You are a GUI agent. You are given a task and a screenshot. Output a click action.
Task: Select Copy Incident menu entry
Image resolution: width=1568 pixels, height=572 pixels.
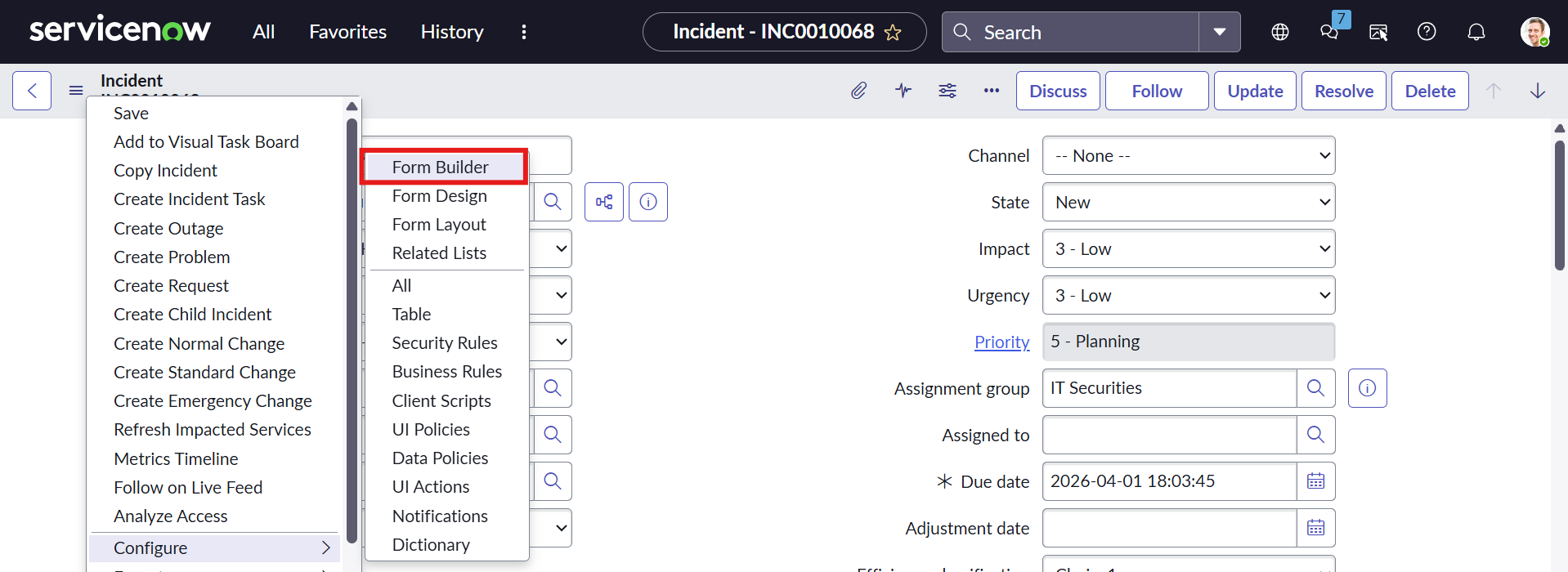[x=165, y=171]
